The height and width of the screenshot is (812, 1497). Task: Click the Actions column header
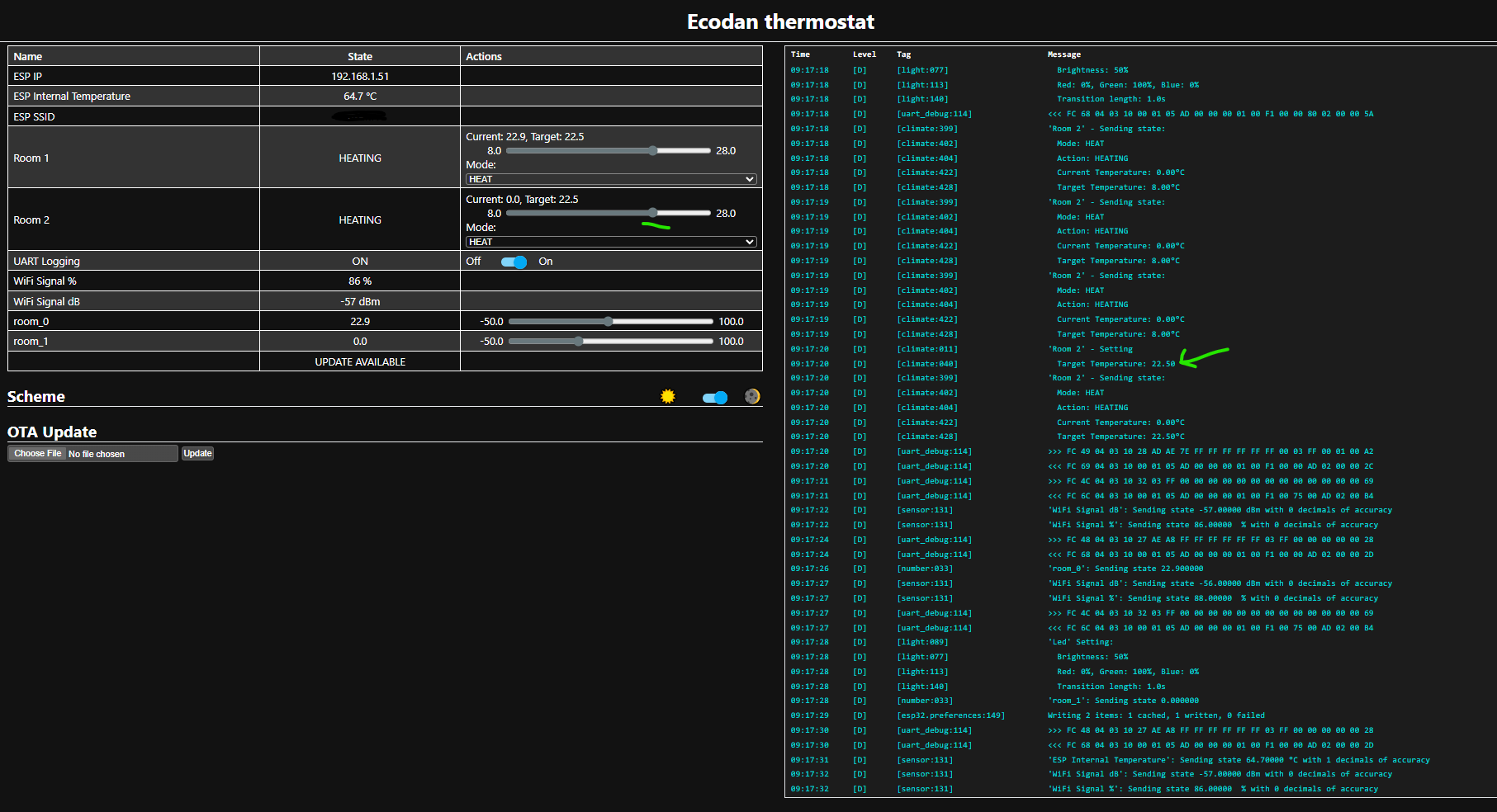pyautogui.click(x=484, y=57)
